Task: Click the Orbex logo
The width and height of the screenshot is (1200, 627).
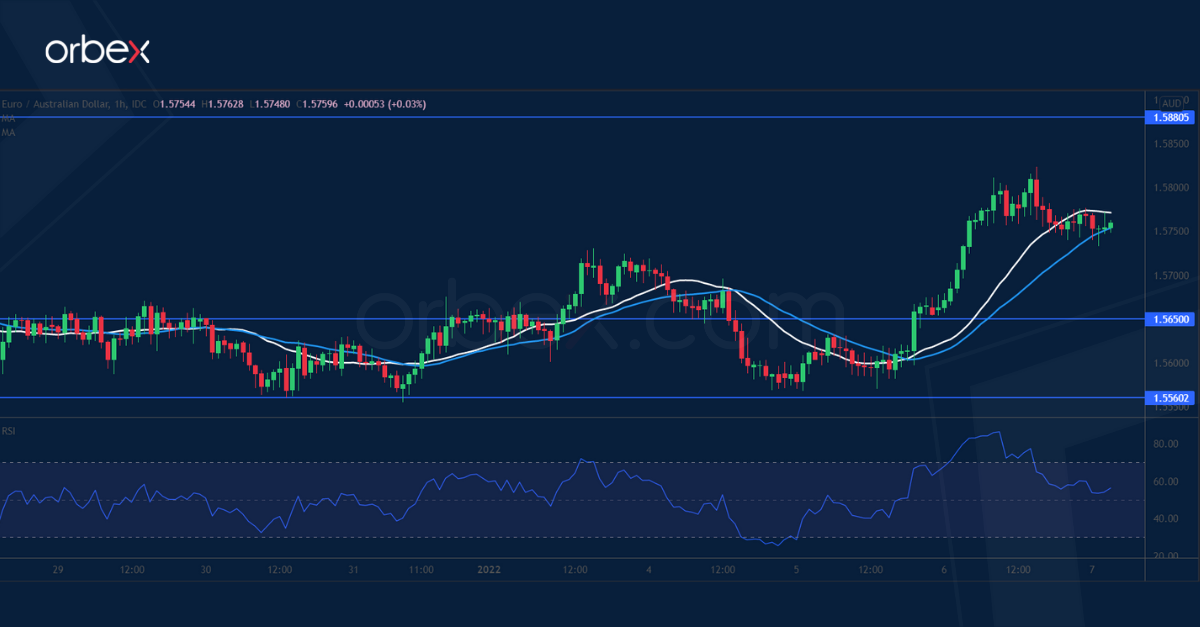Action: (97, 51)
